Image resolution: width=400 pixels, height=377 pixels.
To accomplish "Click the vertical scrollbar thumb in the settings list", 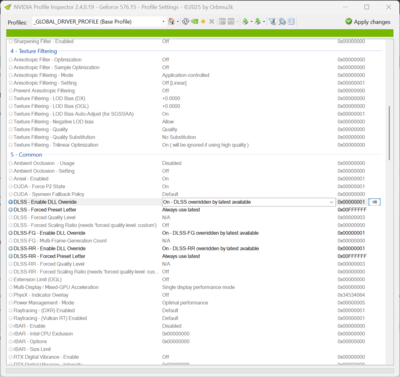I will (389, 133).
